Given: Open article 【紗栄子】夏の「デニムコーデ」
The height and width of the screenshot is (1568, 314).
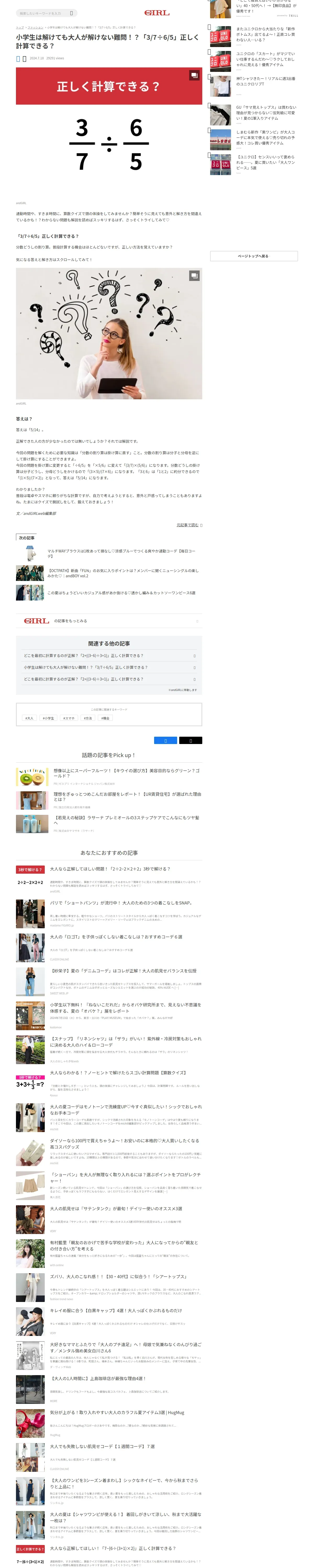Looking at the screenshot, I should tap(123, 971).
